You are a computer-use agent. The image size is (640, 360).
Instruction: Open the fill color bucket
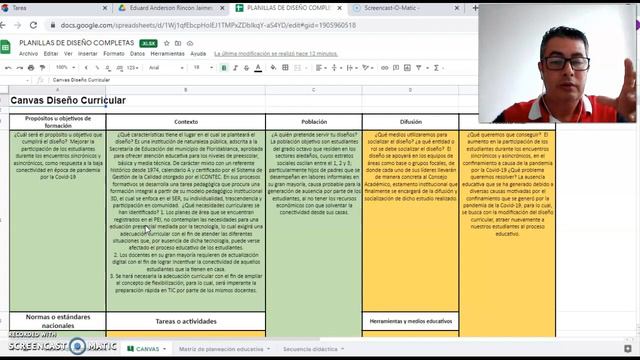click(x=273, y=68)
